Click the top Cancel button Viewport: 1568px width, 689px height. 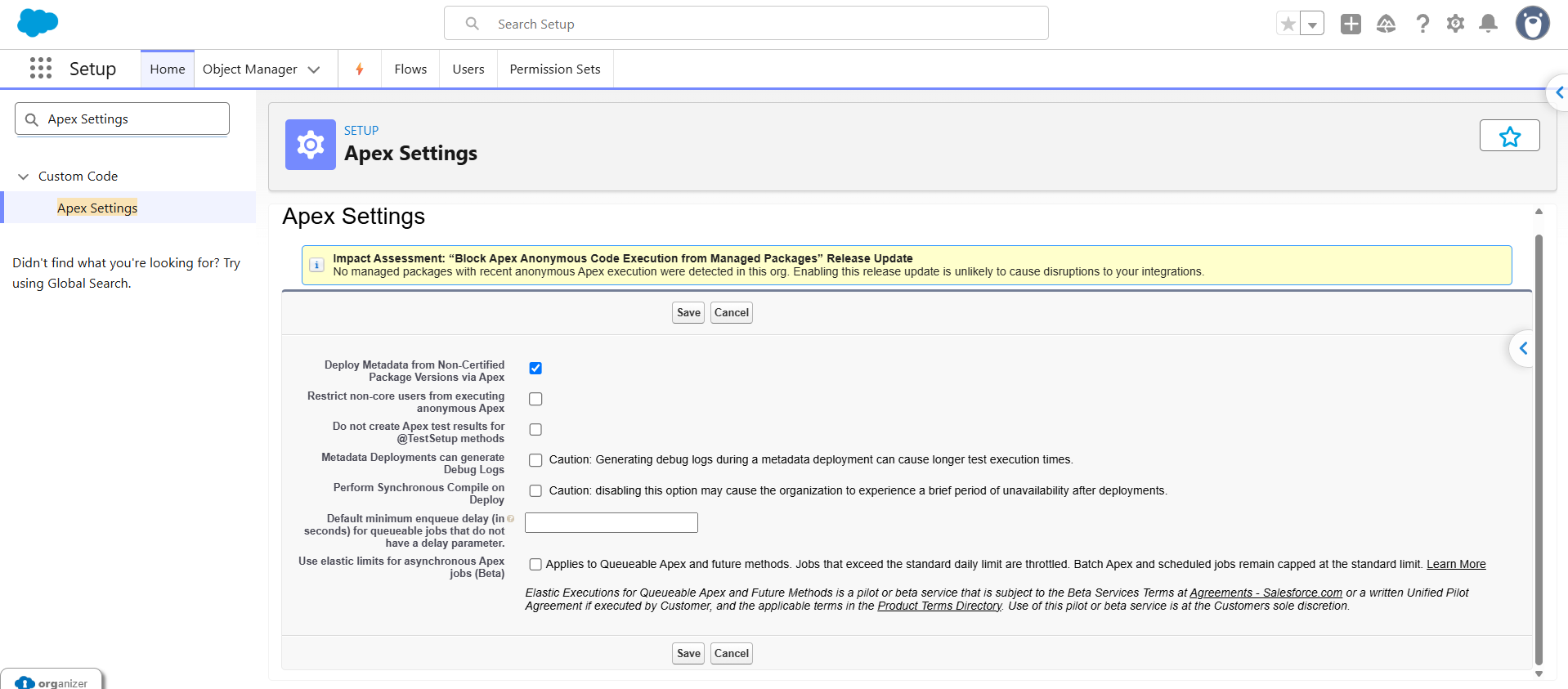[732, 312]
